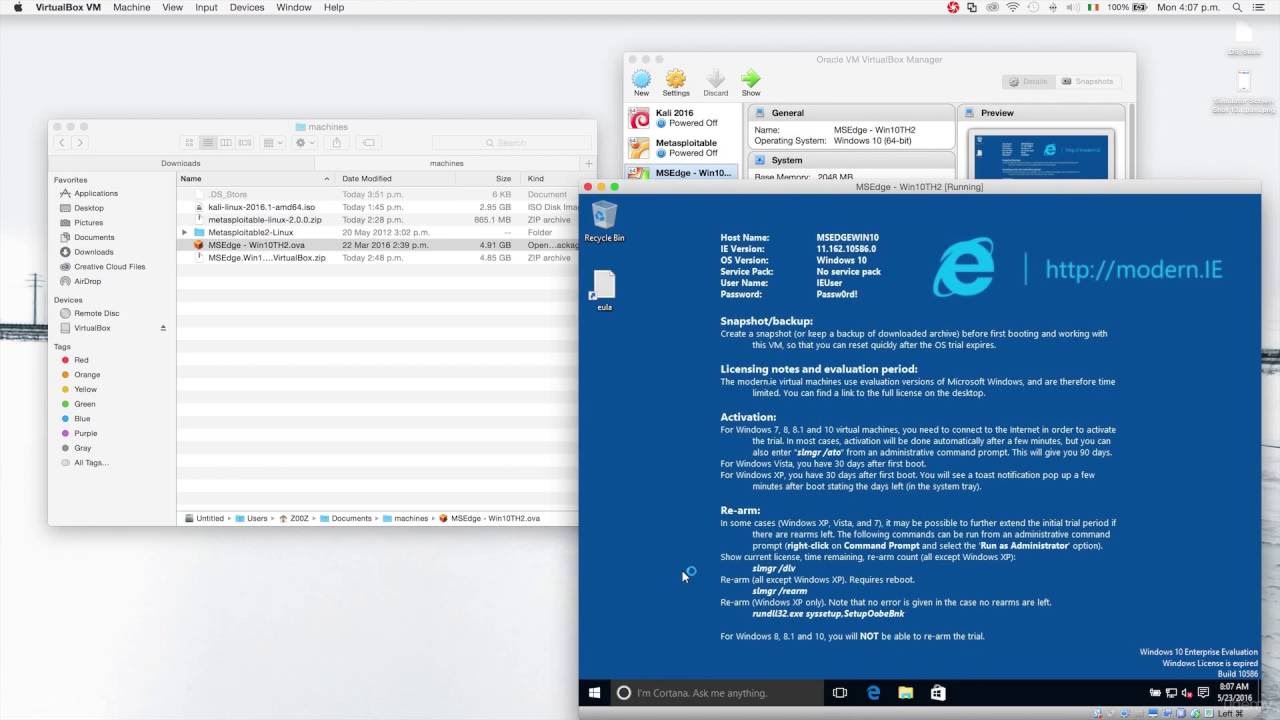This screenshot has height=720, width=1280.
Task: Open Task View in the Windows taskbar
Action: (x=840, y=692)
